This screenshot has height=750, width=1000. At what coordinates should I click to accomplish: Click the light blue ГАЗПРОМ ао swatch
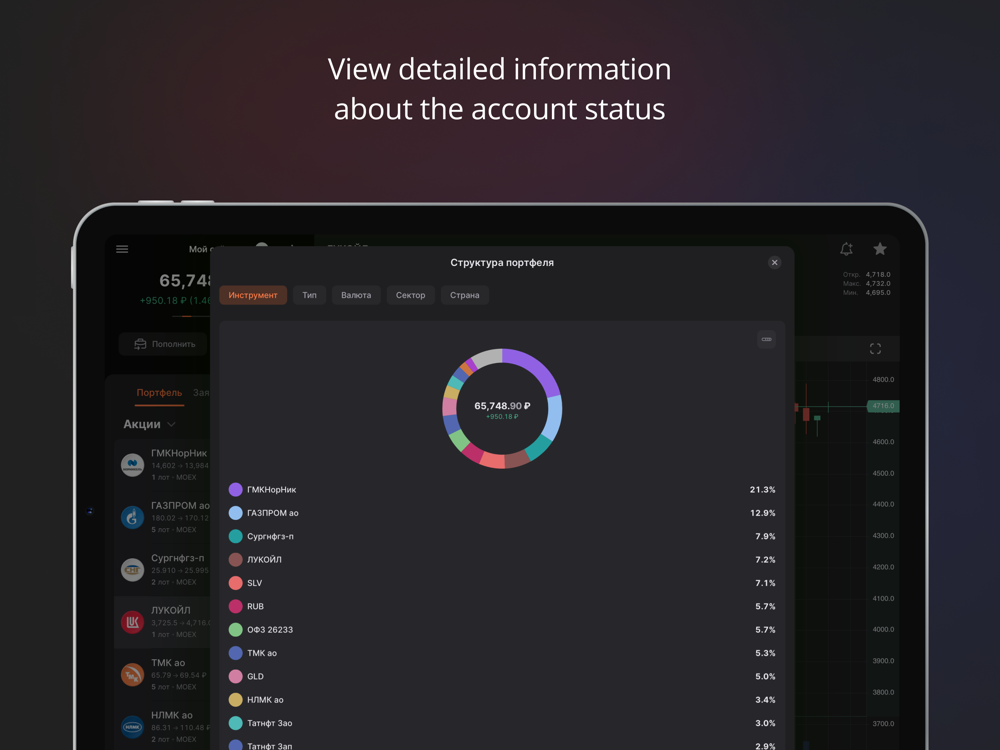click(235, 513)
